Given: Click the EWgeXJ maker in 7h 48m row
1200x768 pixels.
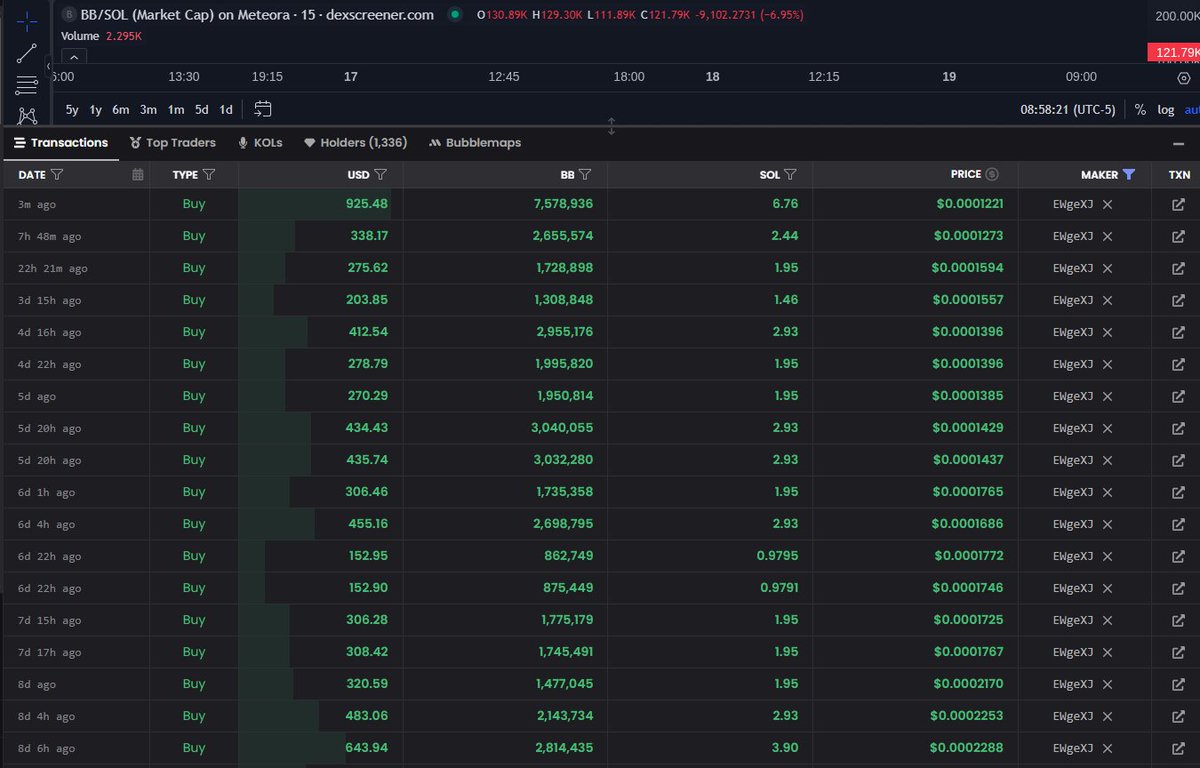Looking at the screenshot, I should tap(1072, 236).
